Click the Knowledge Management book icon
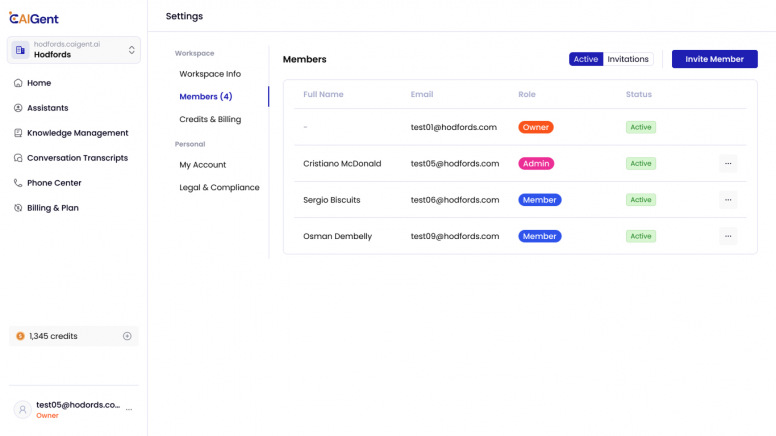 (x=18, y=133)
